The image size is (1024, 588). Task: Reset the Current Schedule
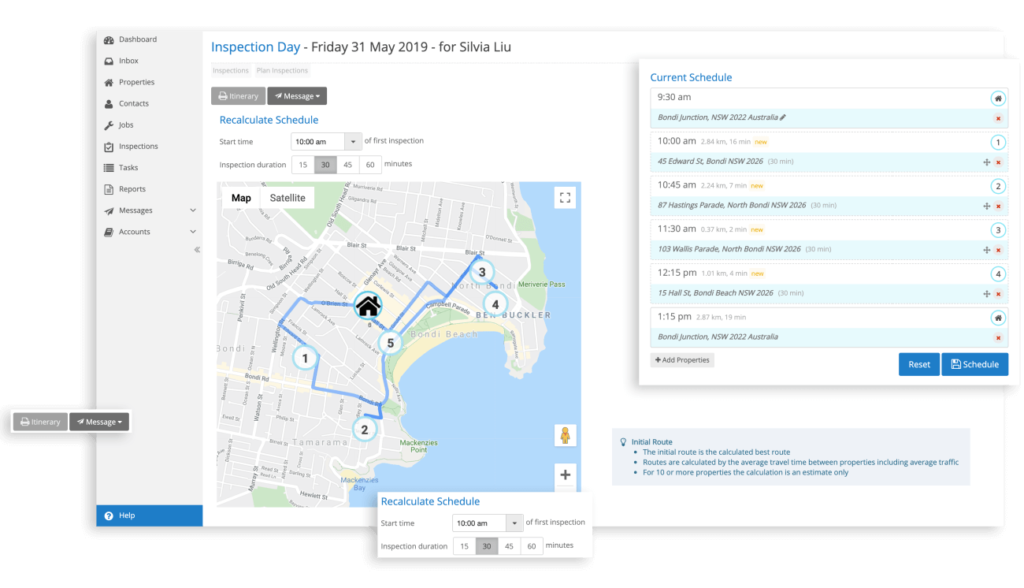918,364
